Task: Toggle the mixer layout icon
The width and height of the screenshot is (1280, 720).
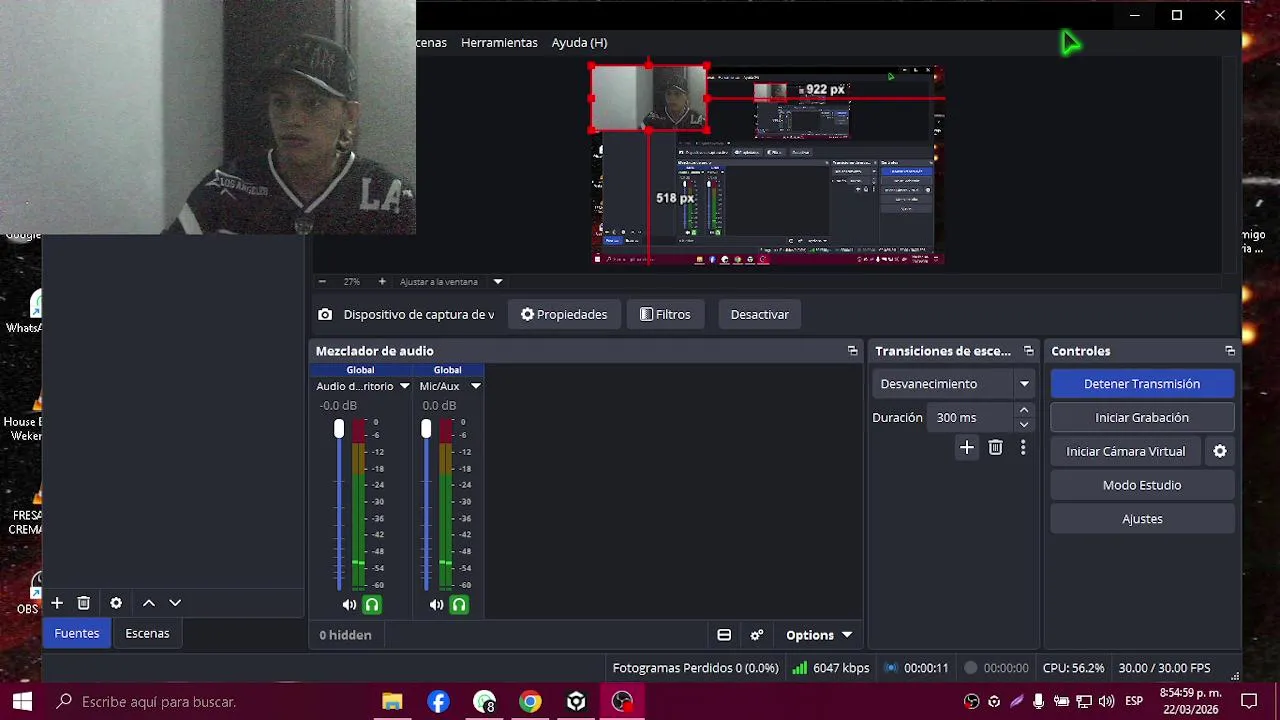Action: (x=724, y=635)
